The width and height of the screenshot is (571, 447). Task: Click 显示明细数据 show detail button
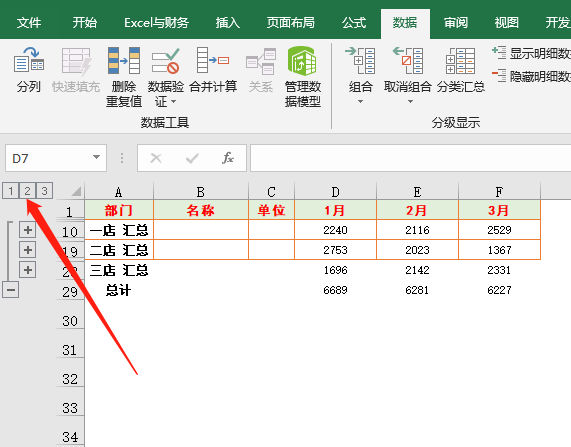click(x=532, y=54)
